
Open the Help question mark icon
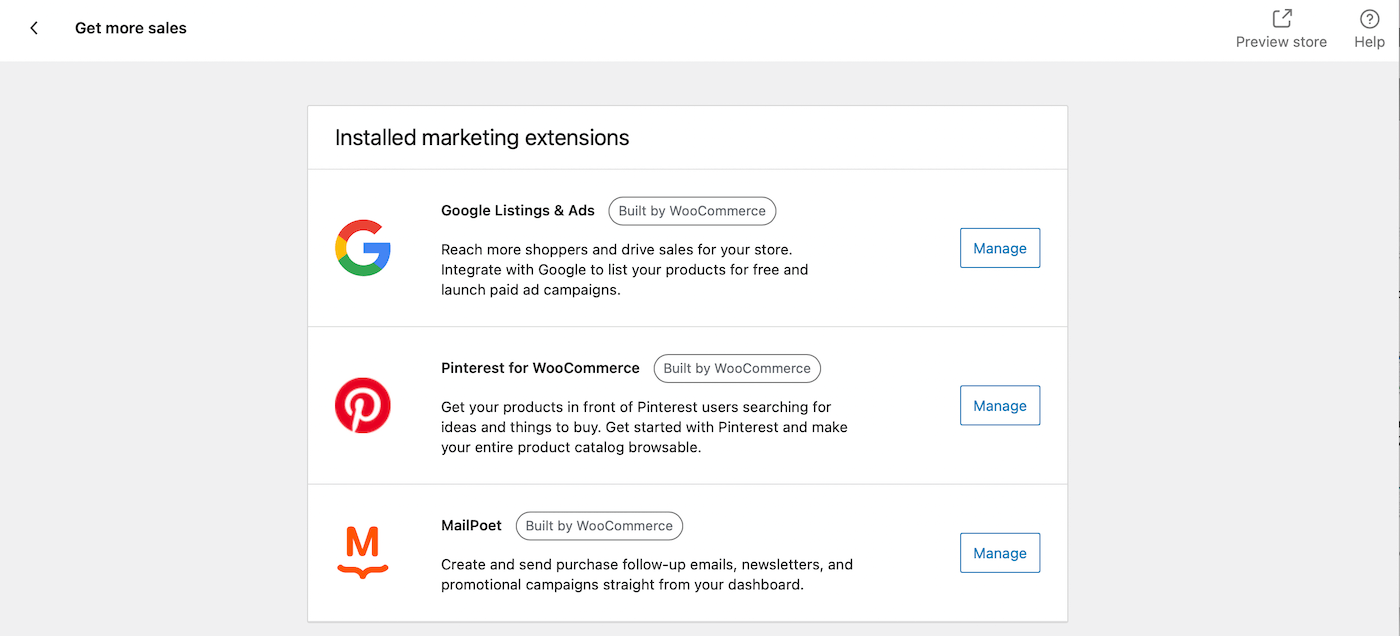coord(1369,19)
